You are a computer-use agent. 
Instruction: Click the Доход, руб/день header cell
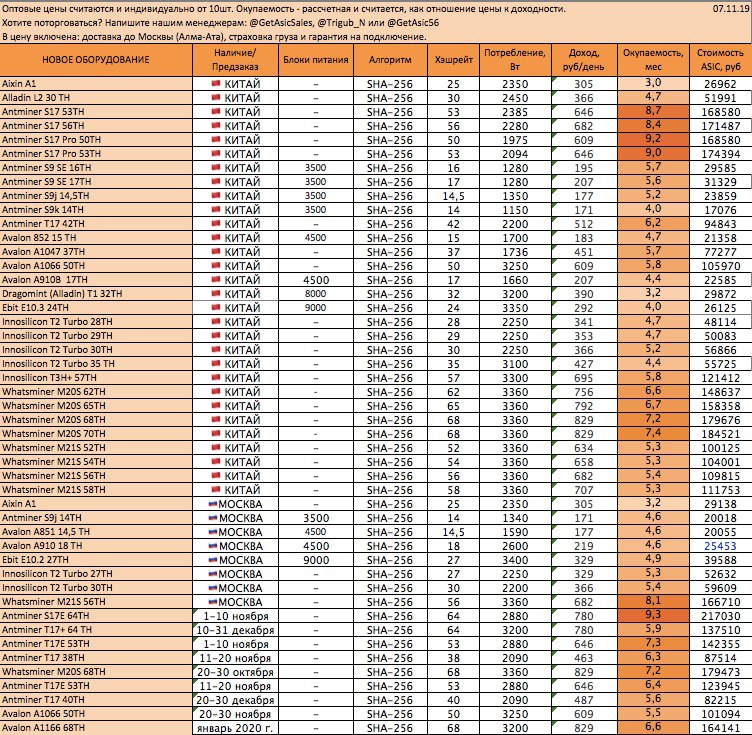click(584, 60)
